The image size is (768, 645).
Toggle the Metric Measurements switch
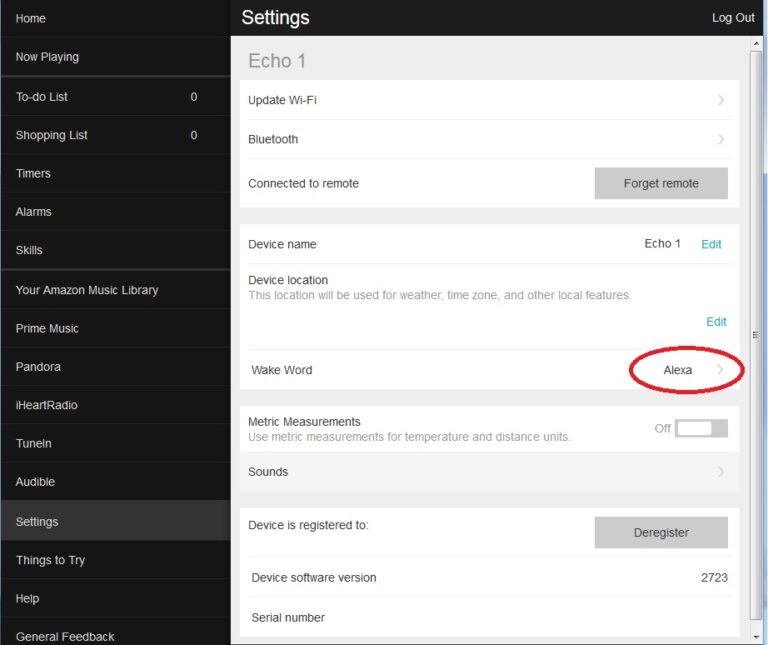tap(701, 428)
